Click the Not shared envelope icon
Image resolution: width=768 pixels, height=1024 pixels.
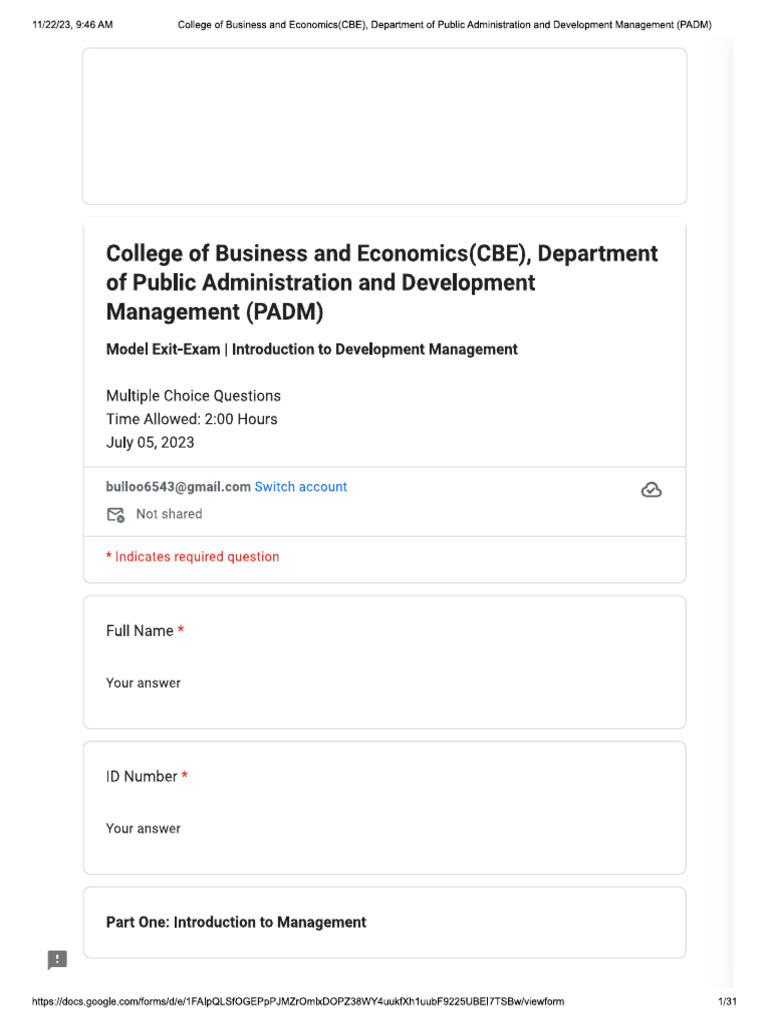(116, 515)
